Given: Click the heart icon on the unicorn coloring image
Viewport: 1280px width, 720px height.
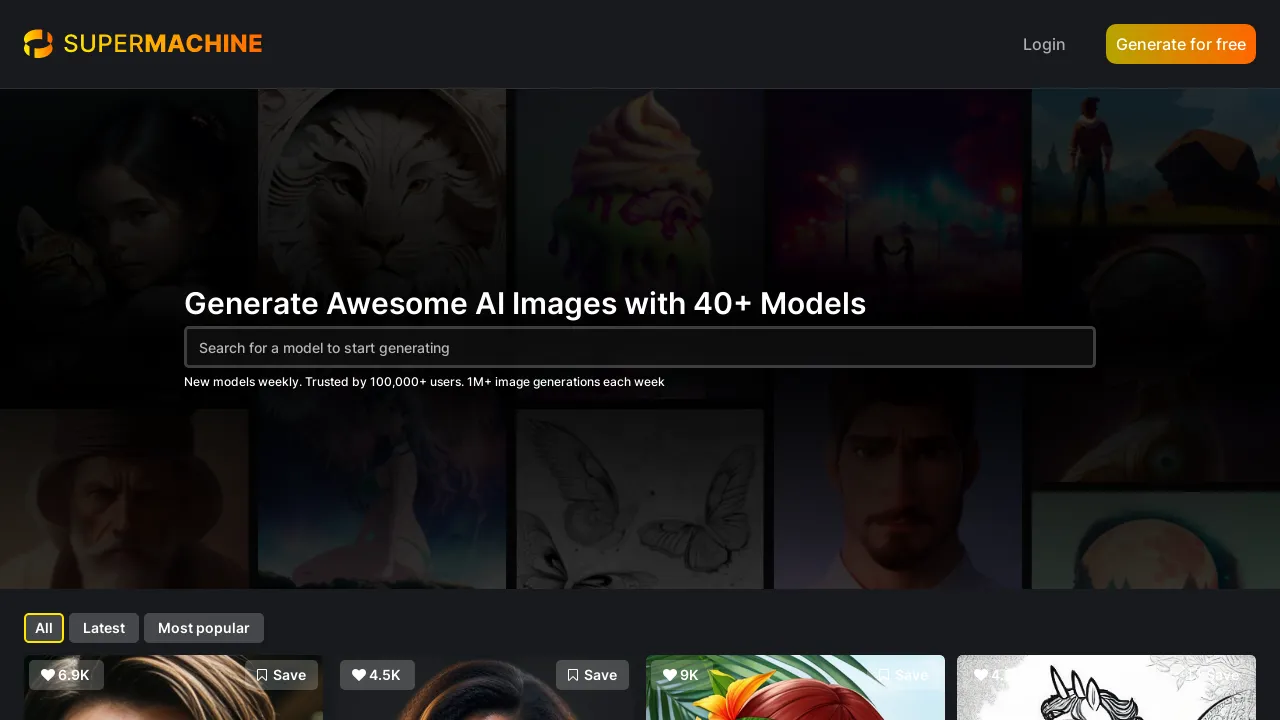Looking at the screenshot, I should coord(981,675).
